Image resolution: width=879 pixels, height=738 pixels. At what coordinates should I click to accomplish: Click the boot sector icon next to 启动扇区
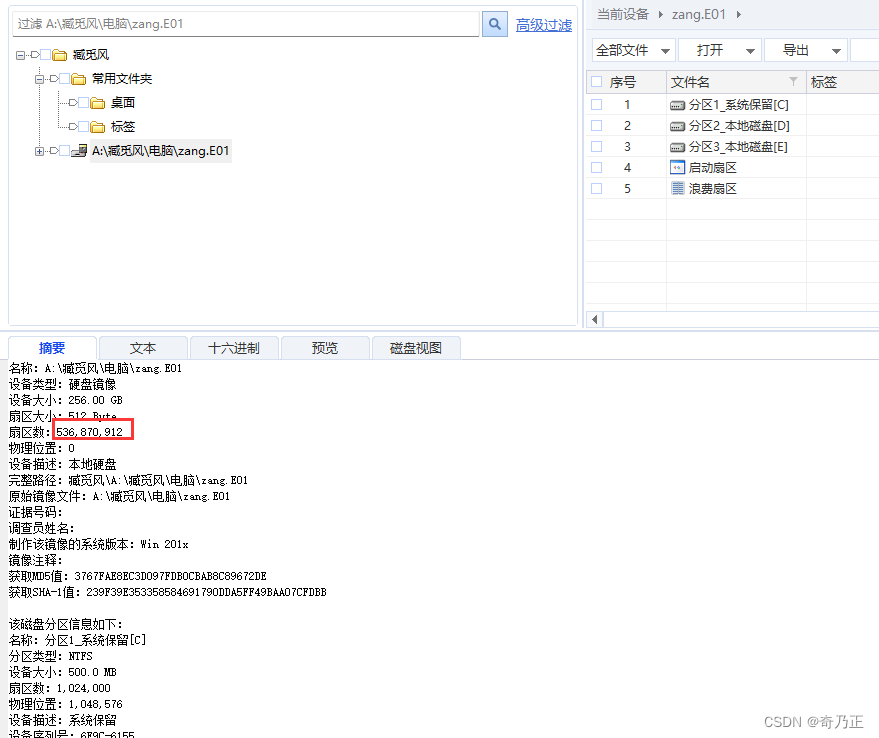coord(678,166)
